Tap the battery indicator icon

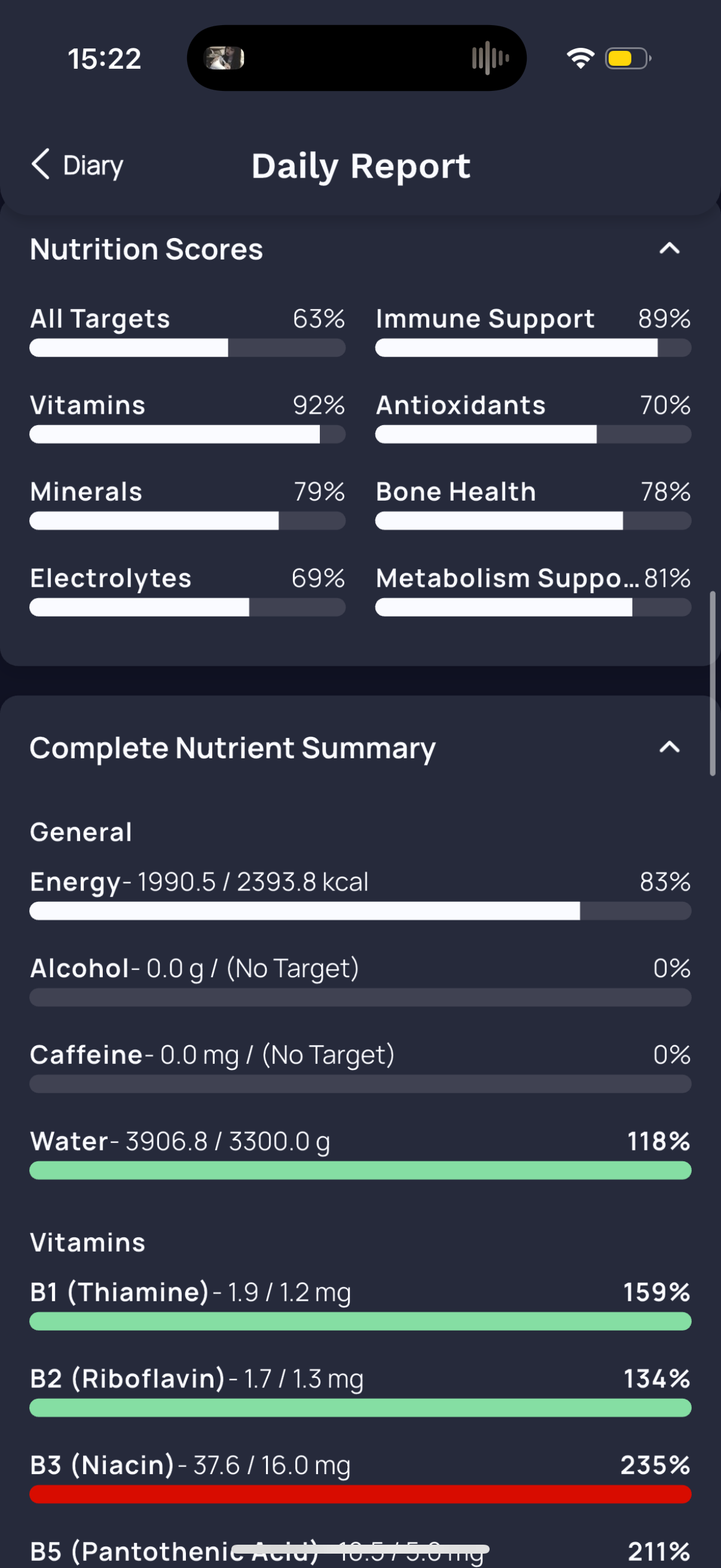pos(628,59)
